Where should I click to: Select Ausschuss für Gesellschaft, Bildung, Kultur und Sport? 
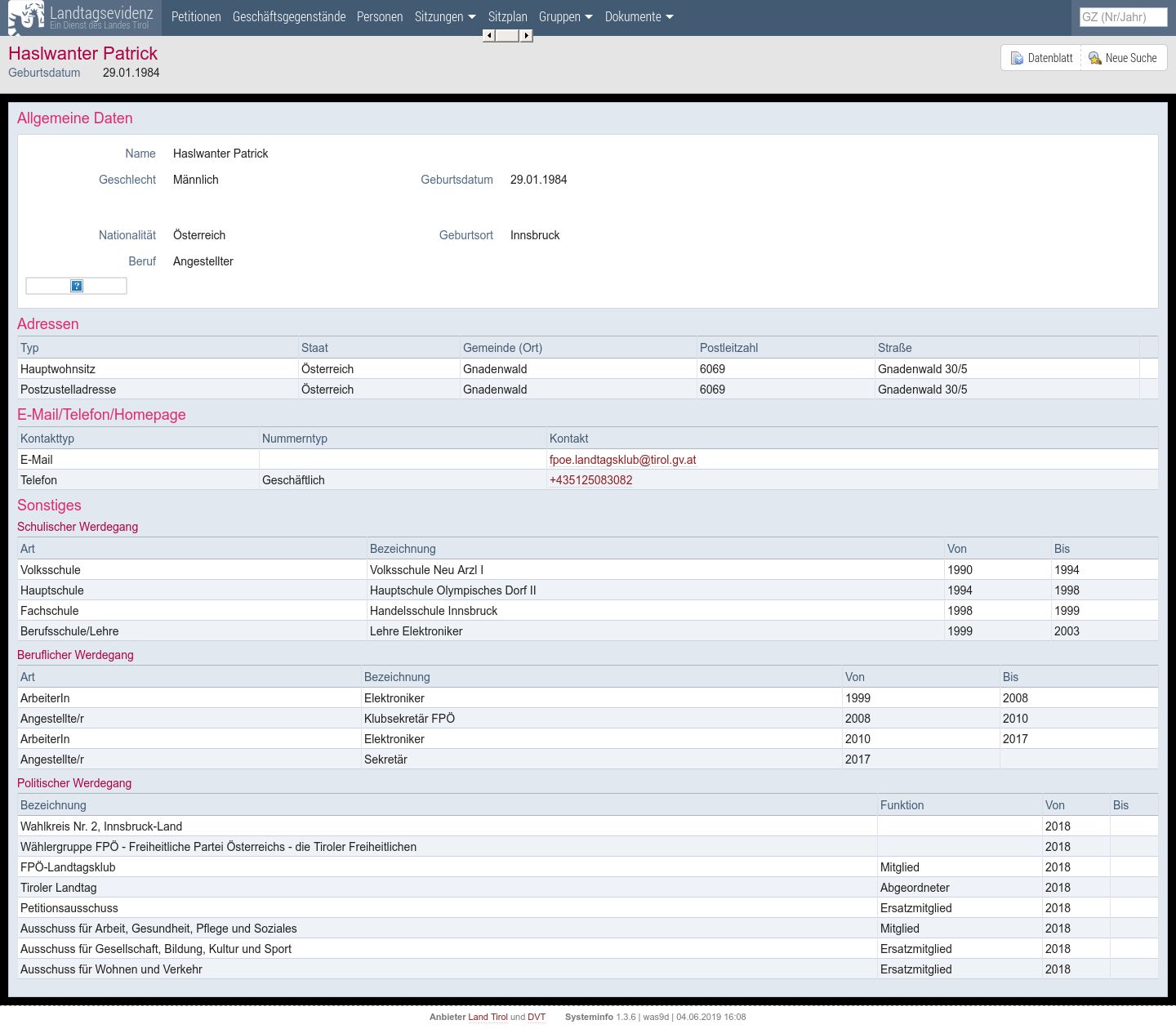(x=587, y=949)
